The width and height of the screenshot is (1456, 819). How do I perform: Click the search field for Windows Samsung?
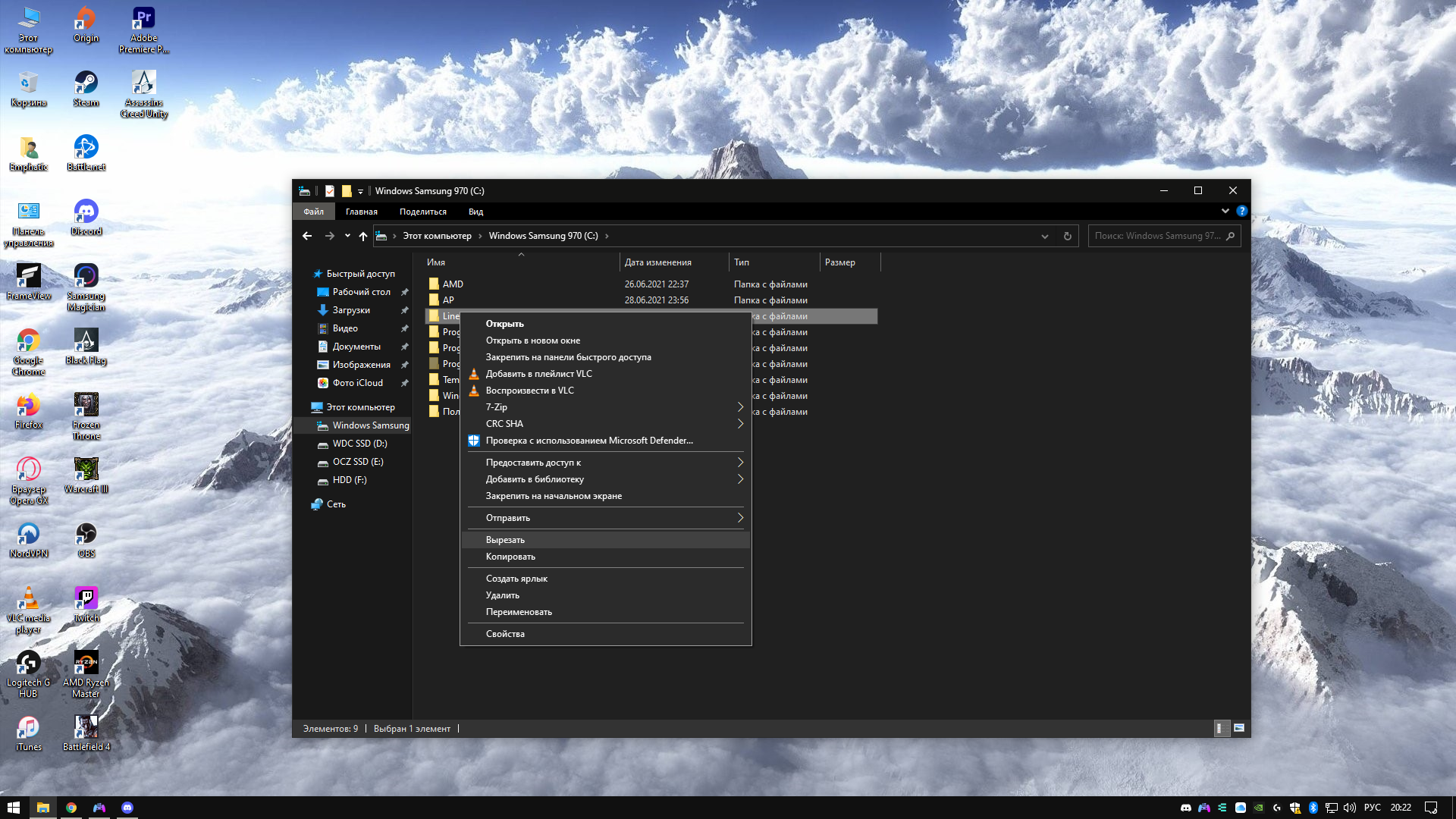coord(1156,236)
